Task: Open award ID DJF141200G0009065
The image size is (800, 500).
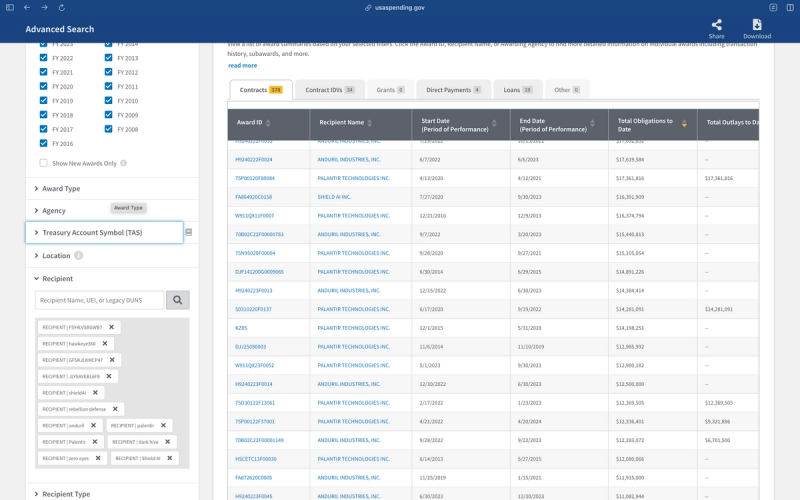Action: [259, 272]
